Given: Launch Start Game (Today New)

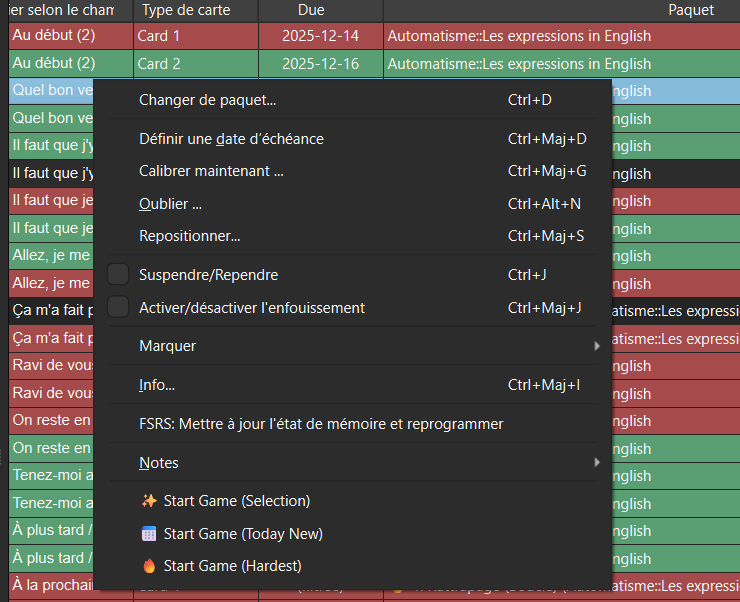Looking at the screenshot, I should coord(353,534).
